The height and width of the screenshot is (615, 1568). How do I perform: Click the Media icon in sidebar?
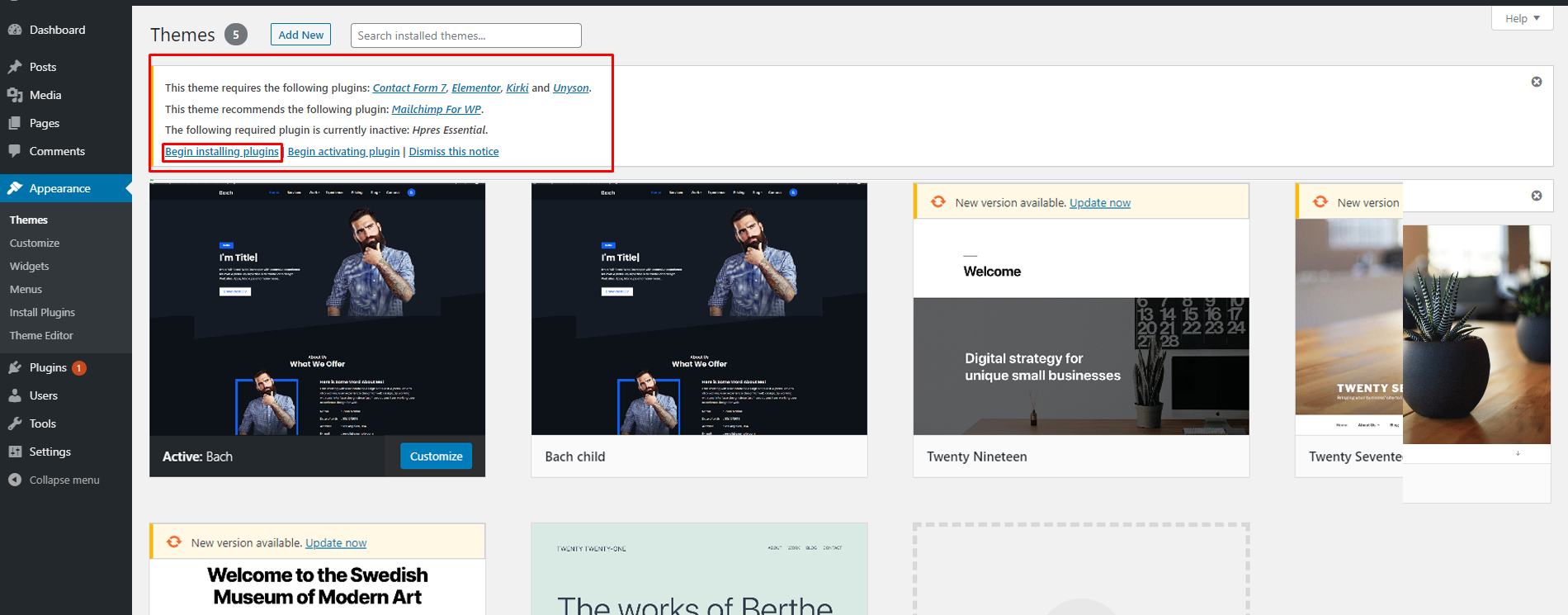[15, 95]
